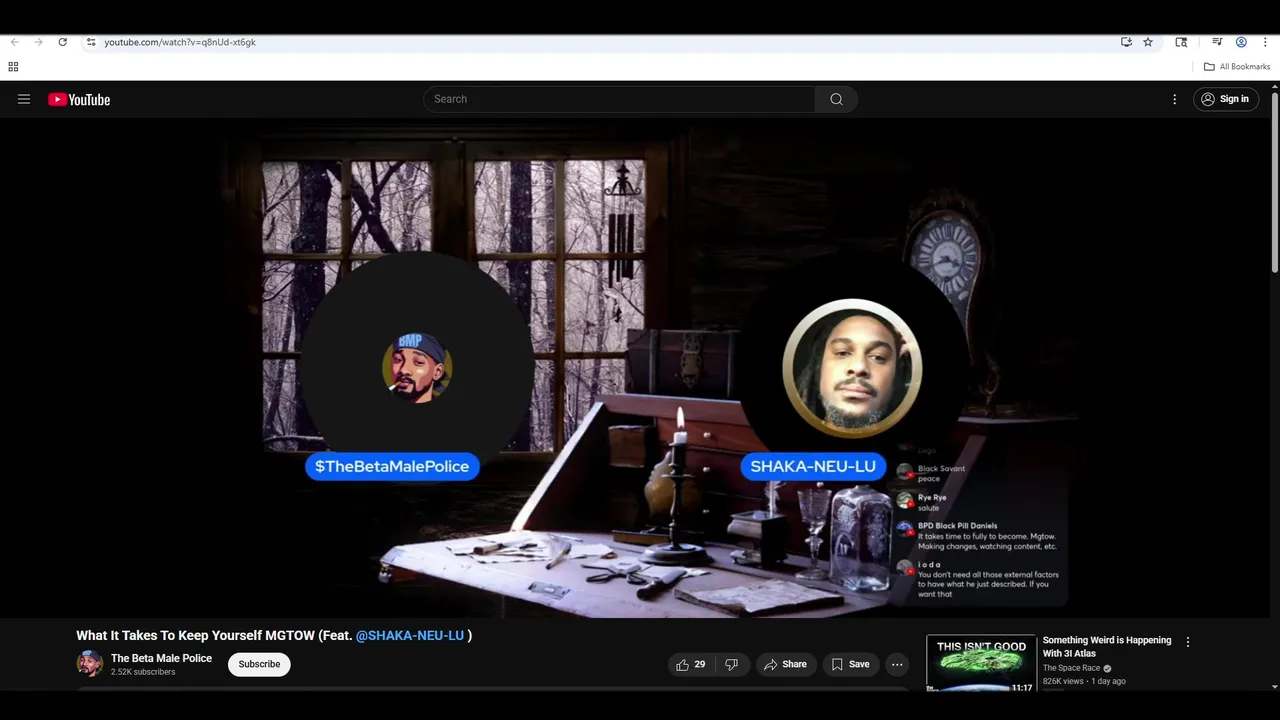Go back in browser history
This screenshot has width=1280, height=720.
point(14,42)
